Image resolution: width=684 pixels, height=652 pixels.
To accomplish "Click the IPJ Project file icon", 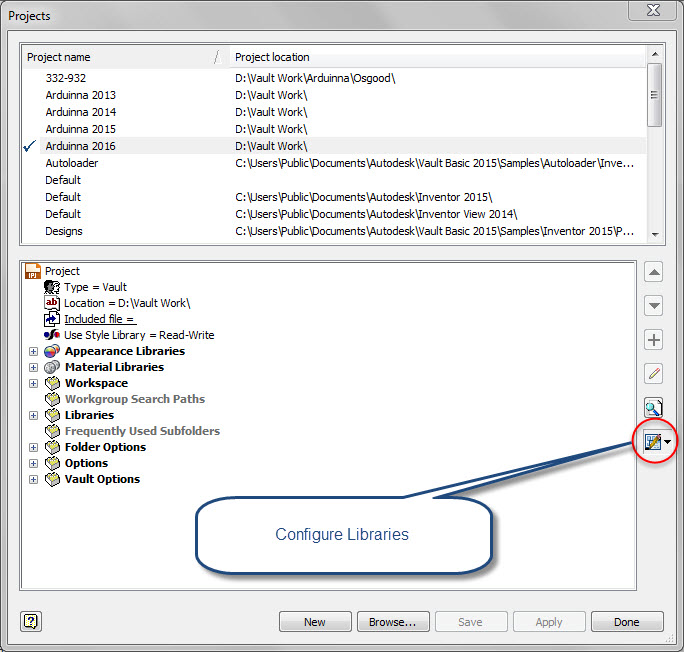I will click(x=33, y=271).
